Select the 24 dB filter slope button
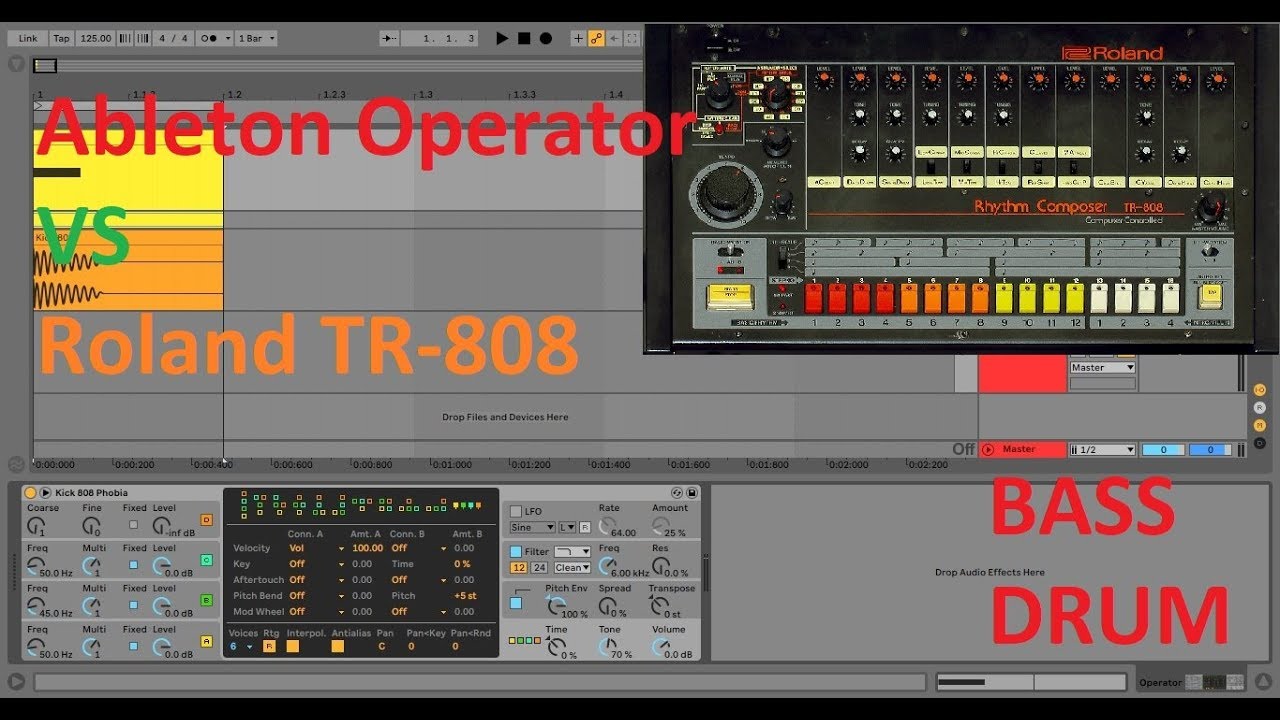Image resolution: width=1280 pixels, height=720 pixels. (538, 568)
